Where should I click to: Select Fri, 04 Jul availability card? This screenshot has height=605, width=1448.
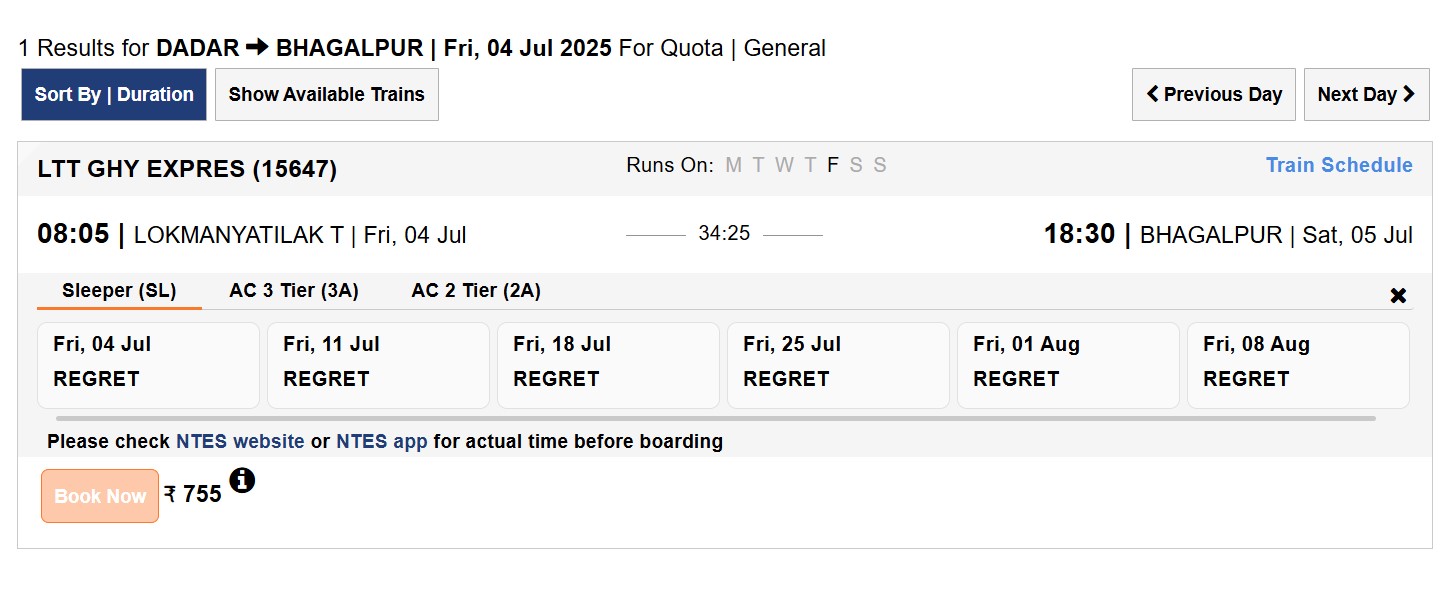coord(148,365)
